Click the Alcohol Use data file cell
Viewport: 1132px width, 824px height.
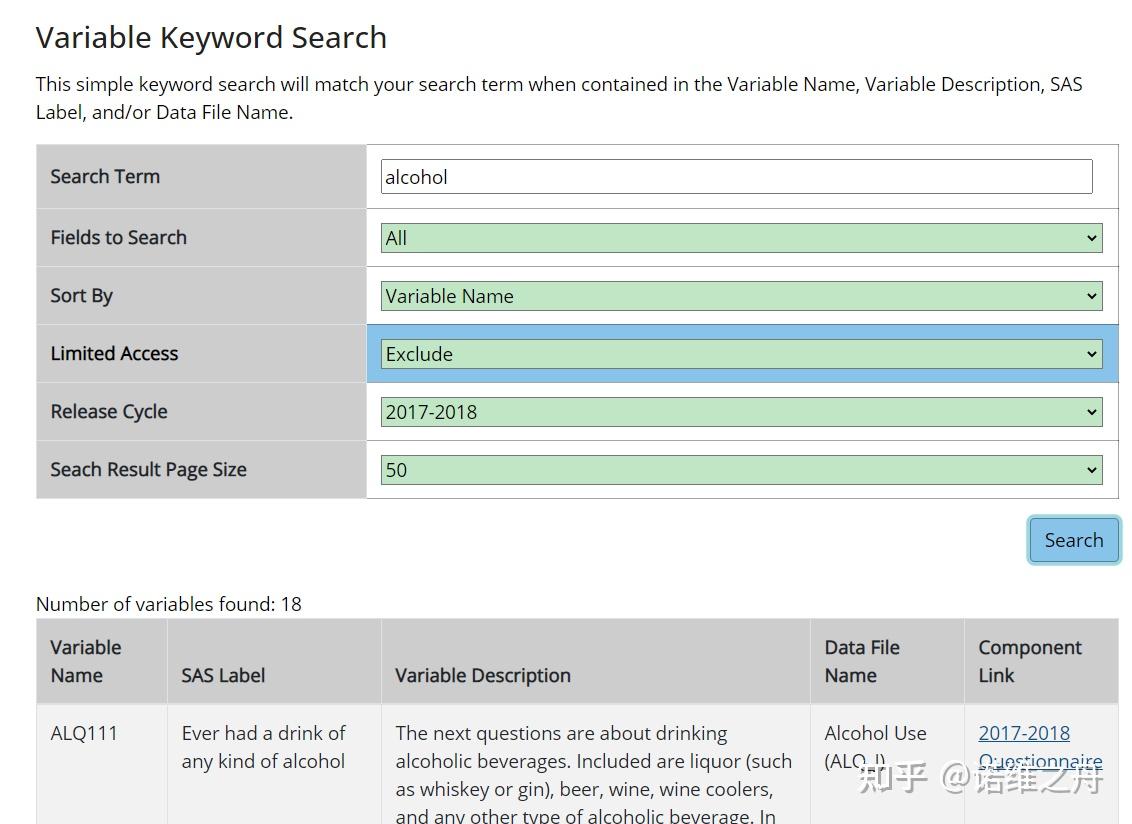(x=875, y=747)
